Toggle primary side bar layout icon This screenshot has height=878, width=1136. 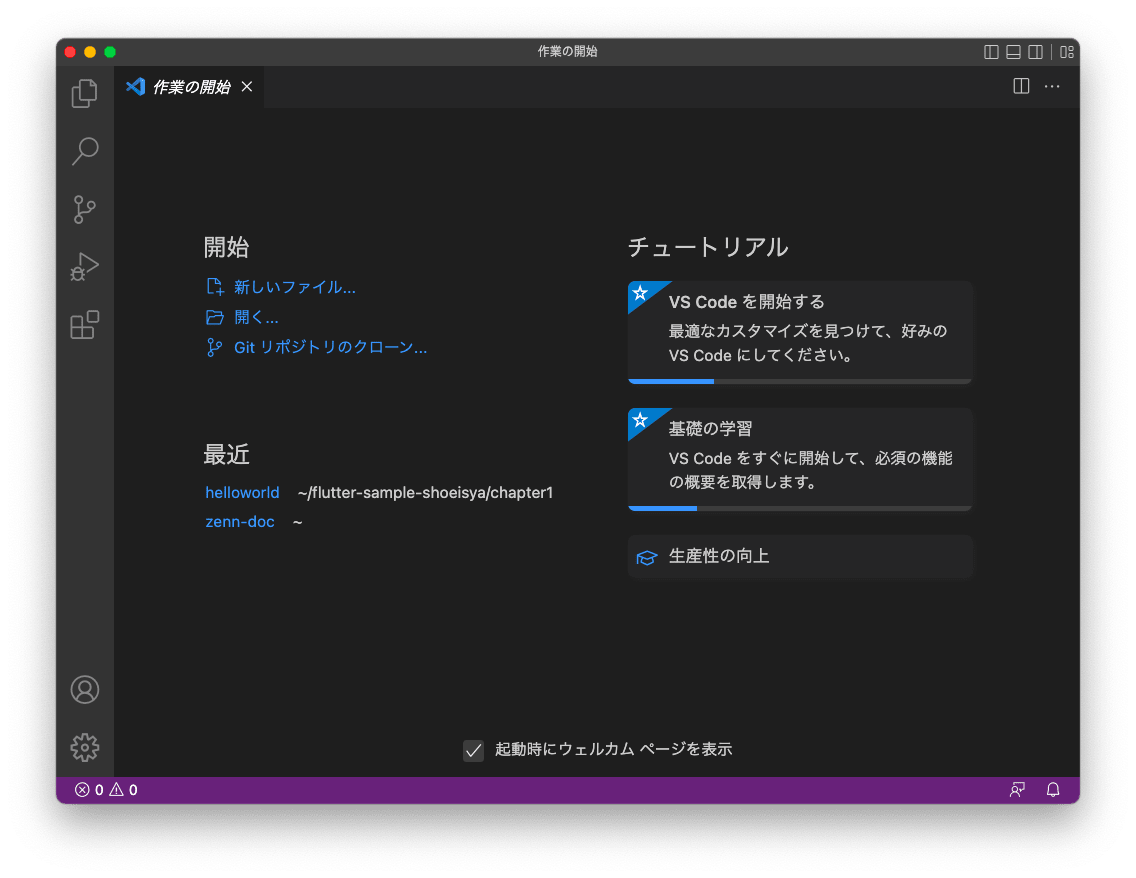(991, 52)
